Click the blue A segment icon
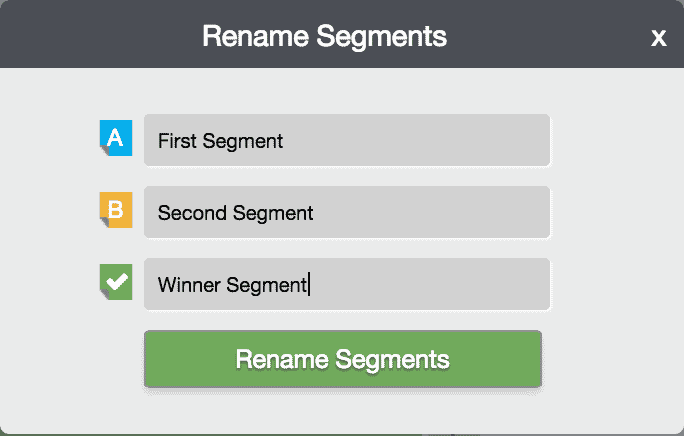The height and width of the screenshot is (436, 684). pyautogui.click(x=116, y=138)
